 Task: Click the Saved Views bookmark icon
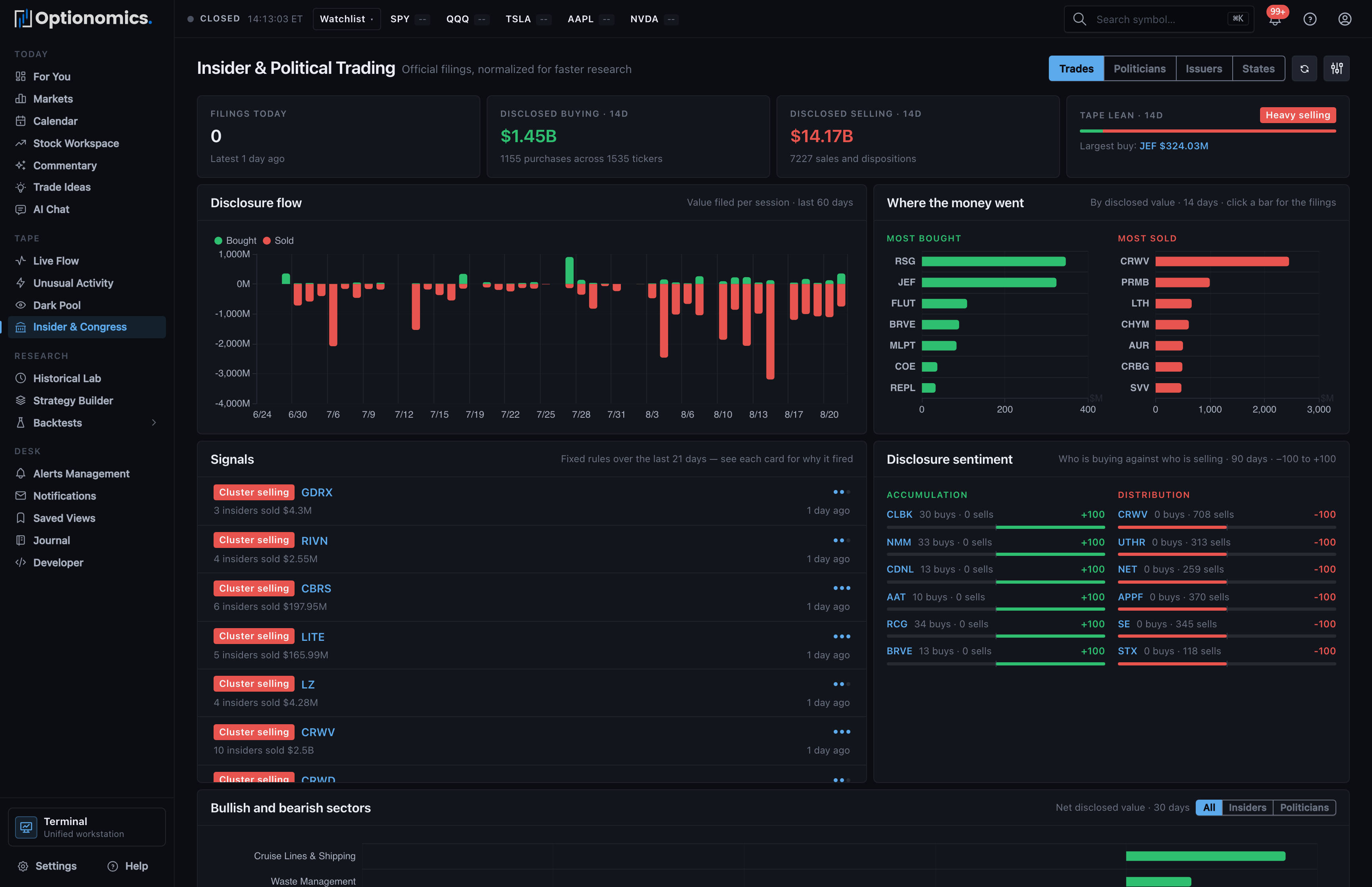[x=21, y=518]
